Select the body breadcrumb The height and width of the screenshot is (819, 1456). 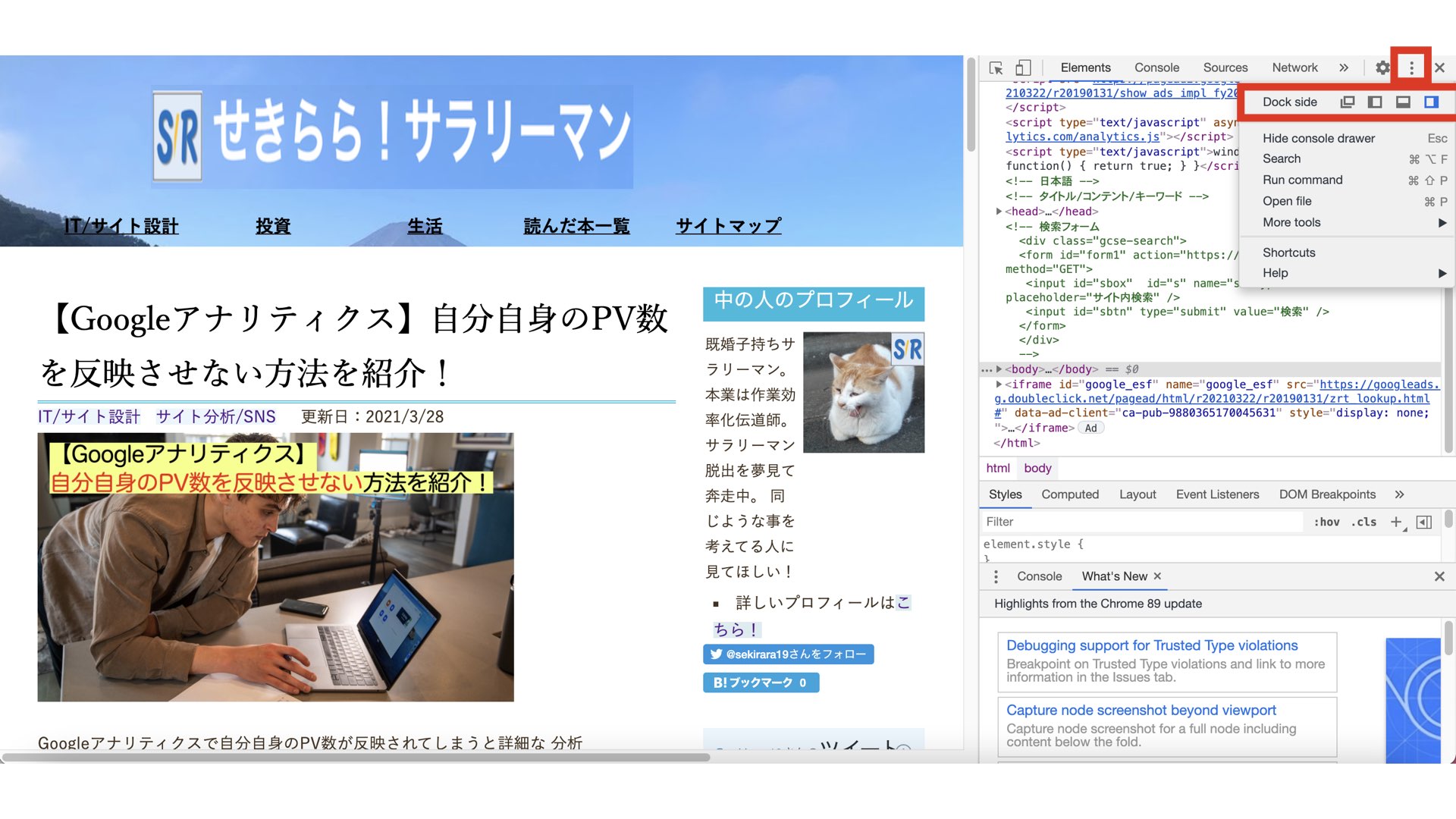(1037, 468)
